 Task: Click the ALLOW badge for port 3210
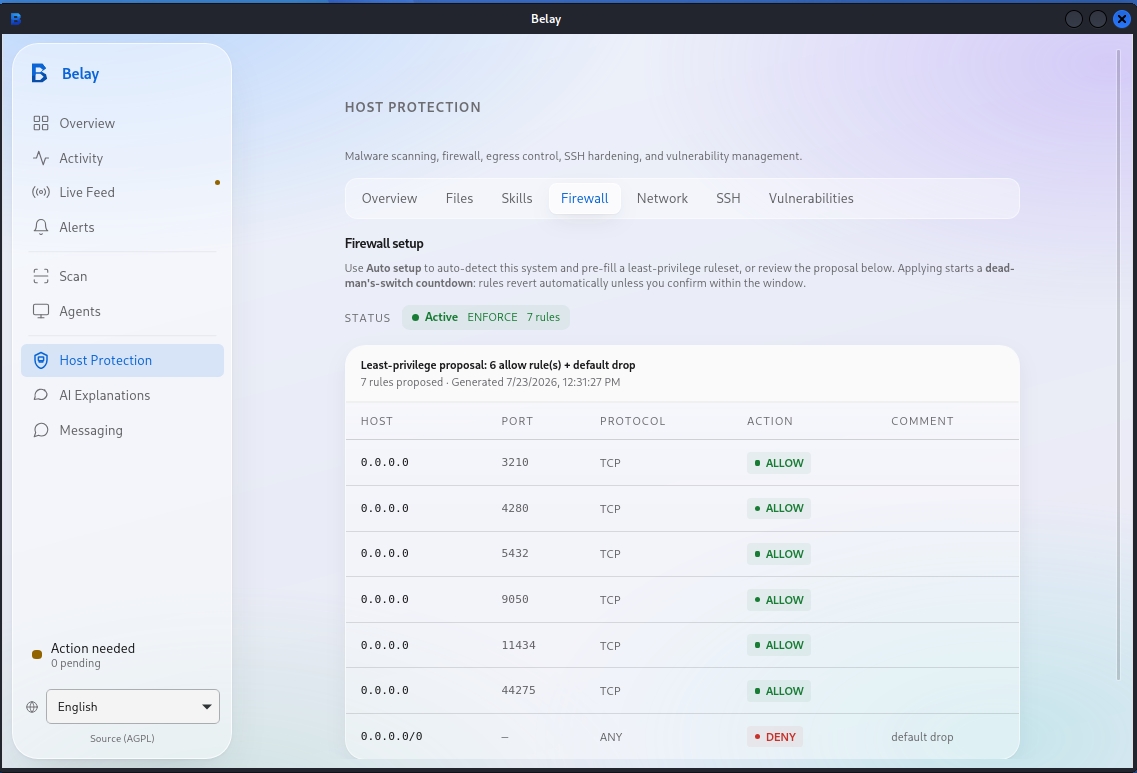click(x=779, y=463)
